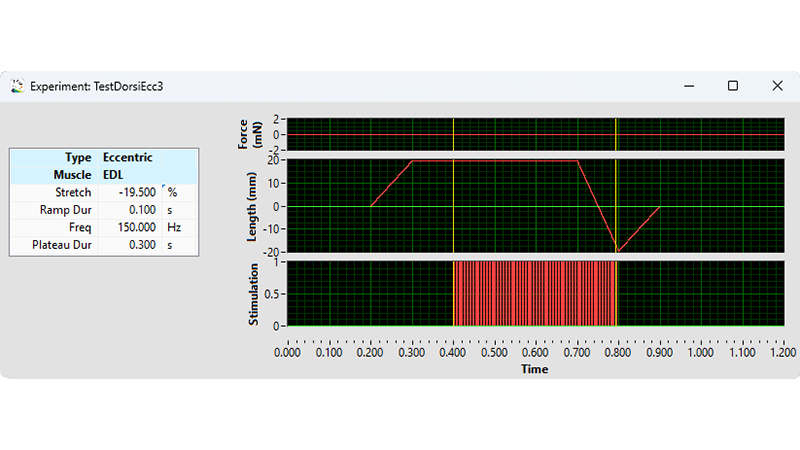Maximize the experiment window
Image resolution: width=800 pixels, height=450 pixels.
tap(733, 86)
